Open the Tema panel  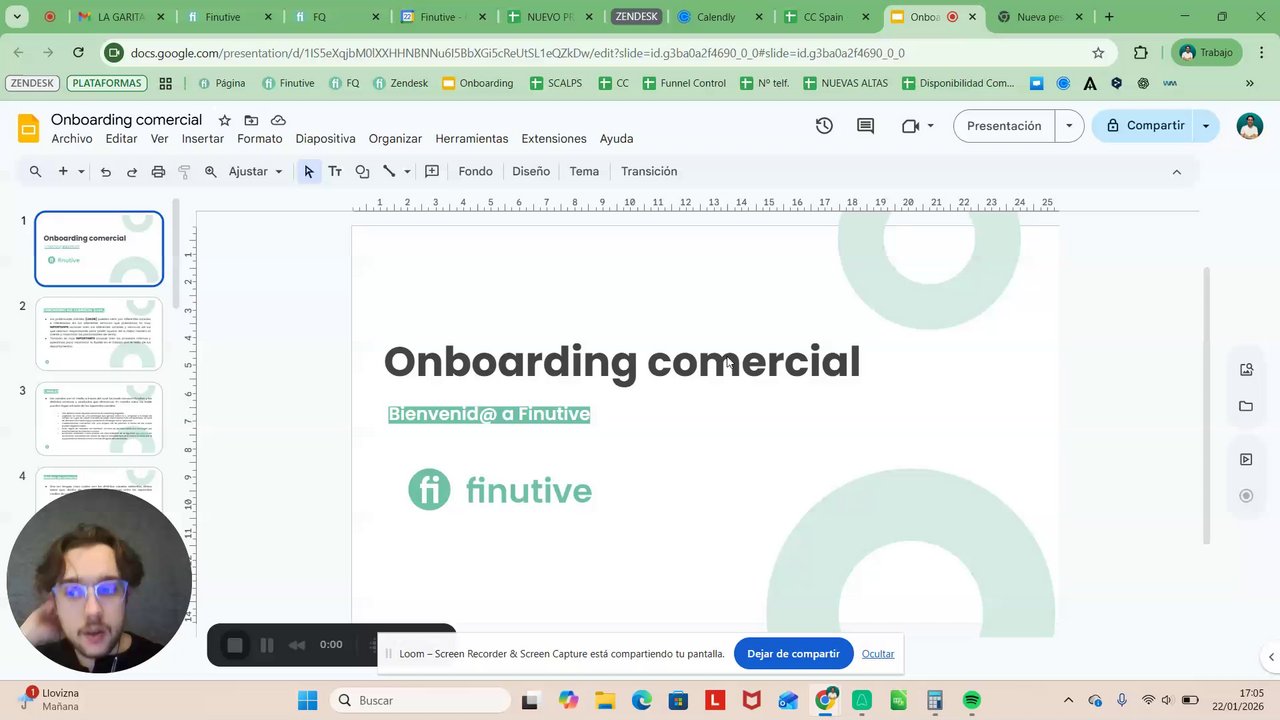[584, 172]
